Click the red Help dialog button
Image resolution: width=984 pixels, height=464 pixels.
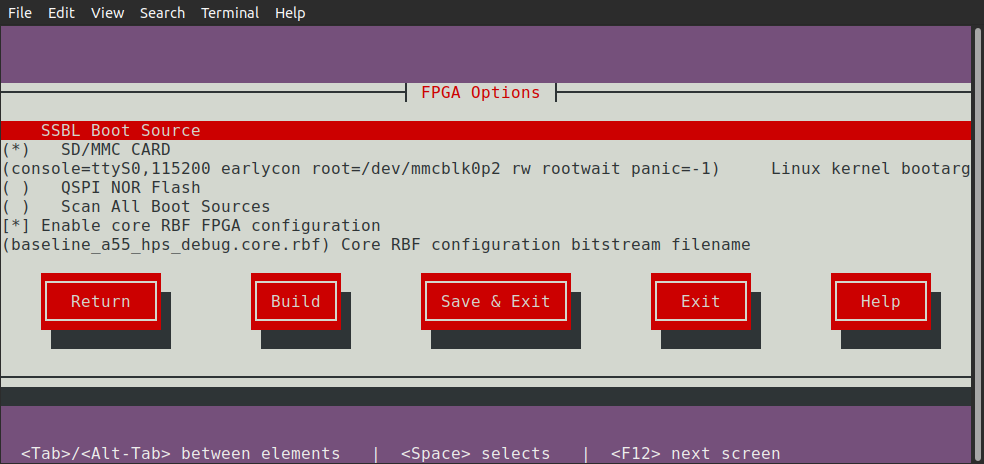click(x=880, y=301)
